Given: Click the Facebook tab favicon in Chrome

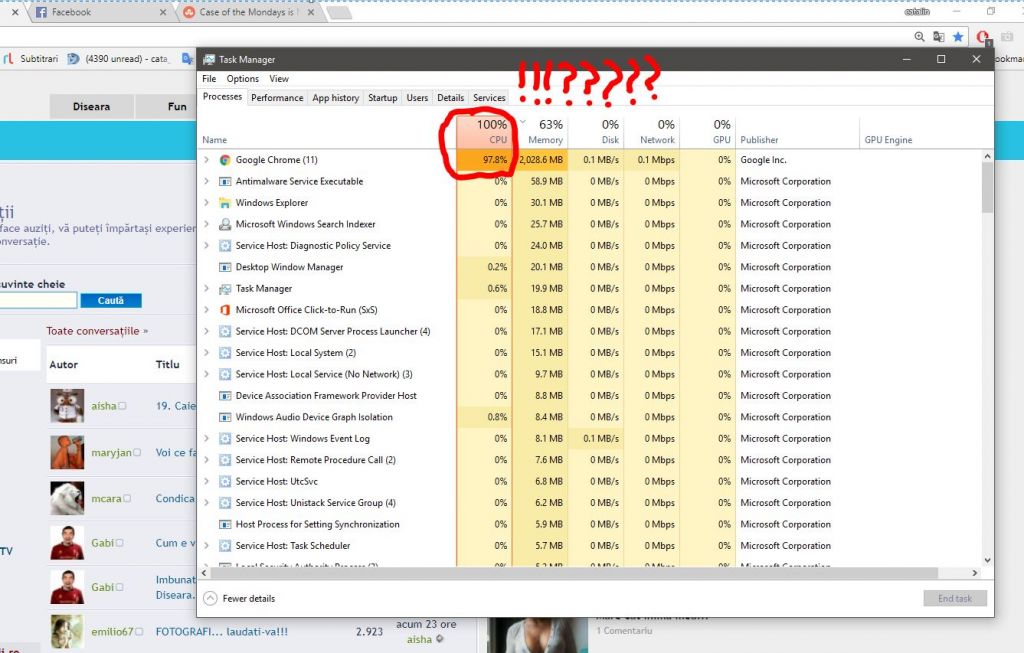Looking at the screenshot, I should (x=41, y=12).
